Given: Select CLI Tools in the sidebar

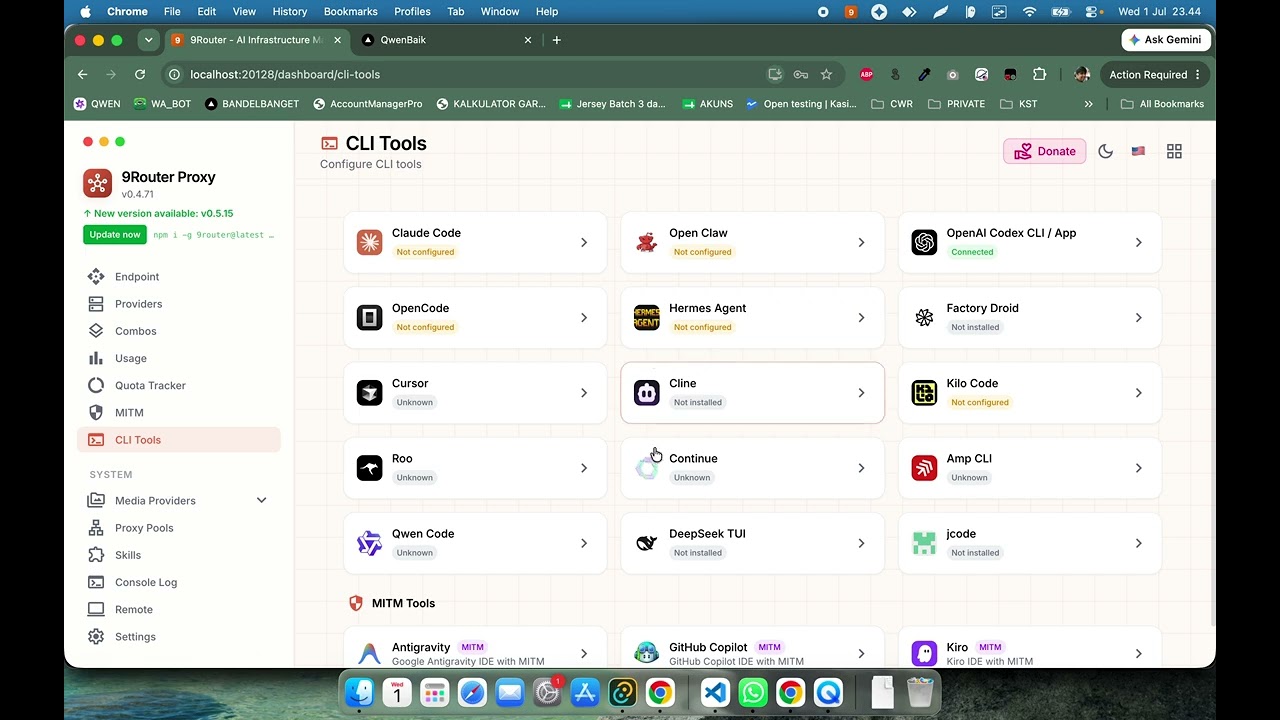Looking at the screenshot, I should pyautogui.click(x=178, y=440).
